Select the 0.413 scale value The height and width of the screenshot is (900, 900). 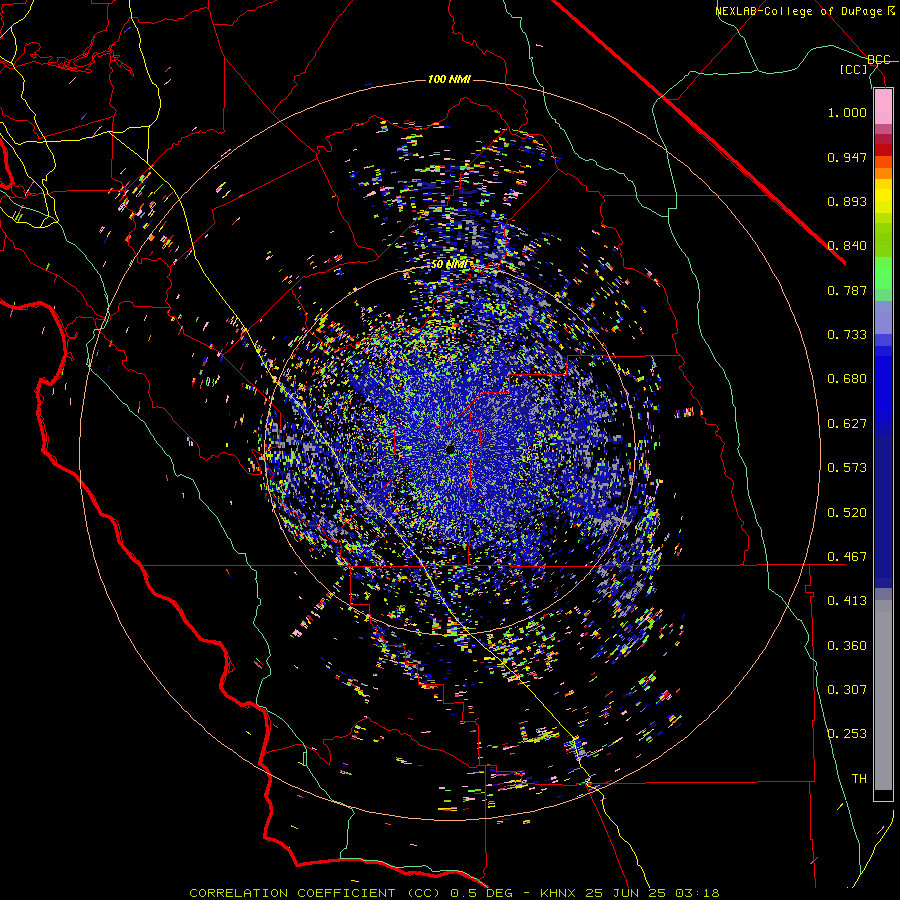[x=847, y=601]
